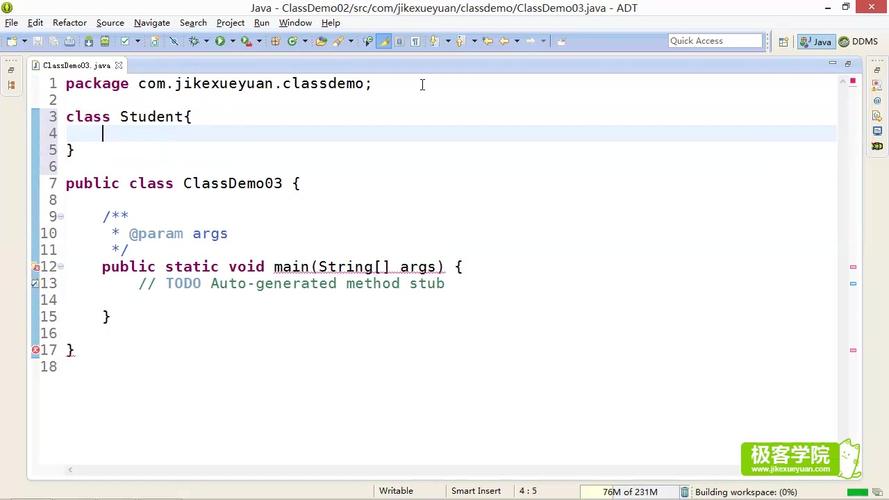Screen dimensions: 889x500
Task: Open Package Explorer icon in left sidebar
Action: pos(11,85)
